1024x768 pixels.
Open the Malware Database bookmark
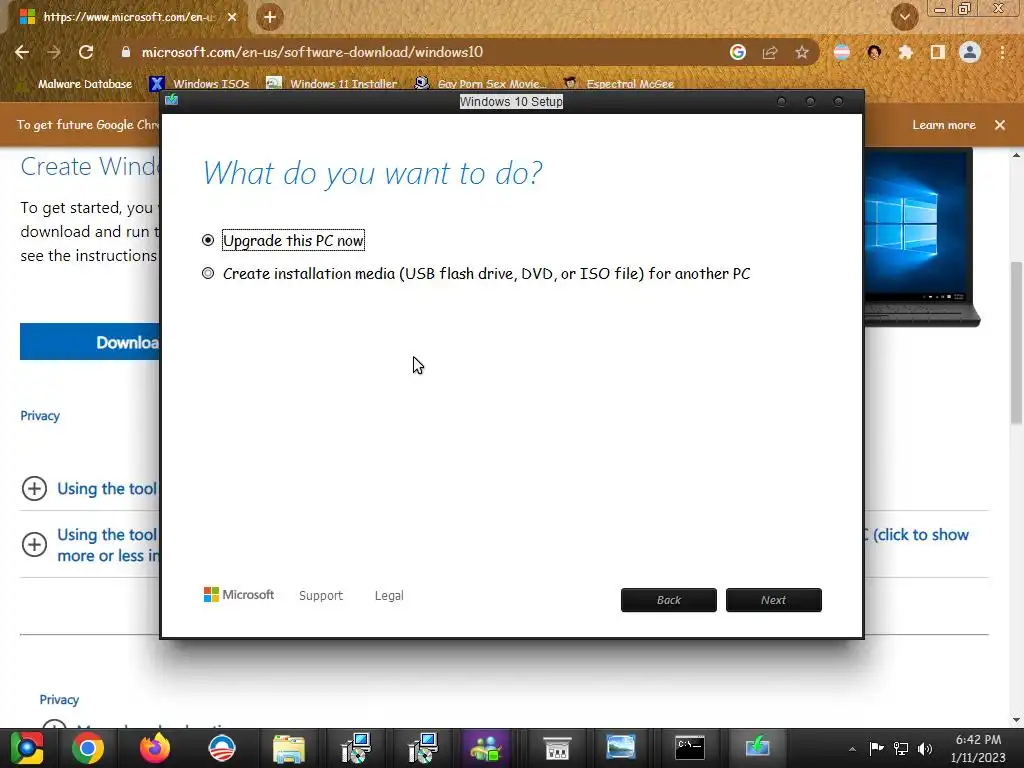(76, 84)
